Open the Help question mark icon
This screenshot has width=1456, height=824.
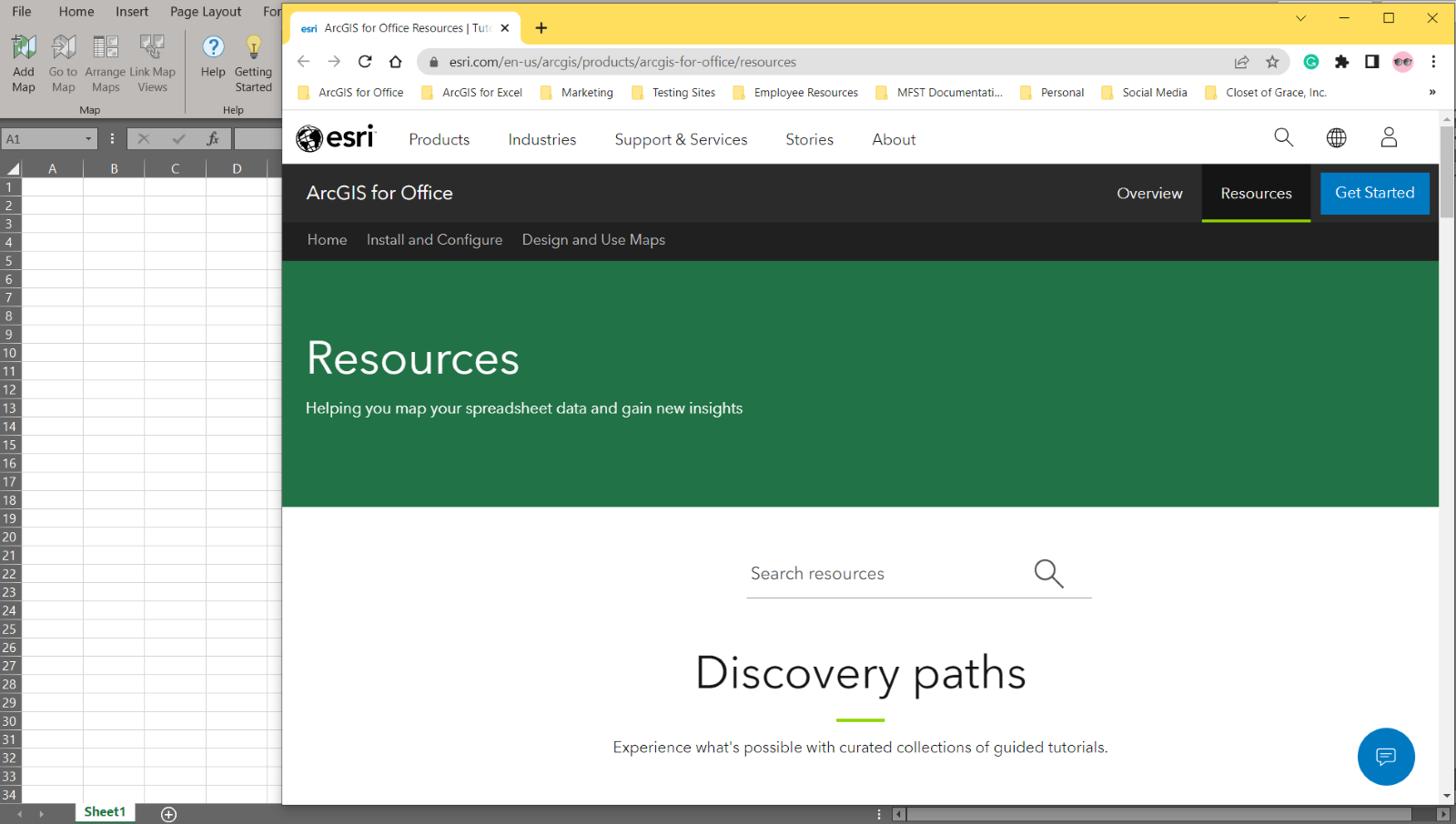tap(213, 46)
